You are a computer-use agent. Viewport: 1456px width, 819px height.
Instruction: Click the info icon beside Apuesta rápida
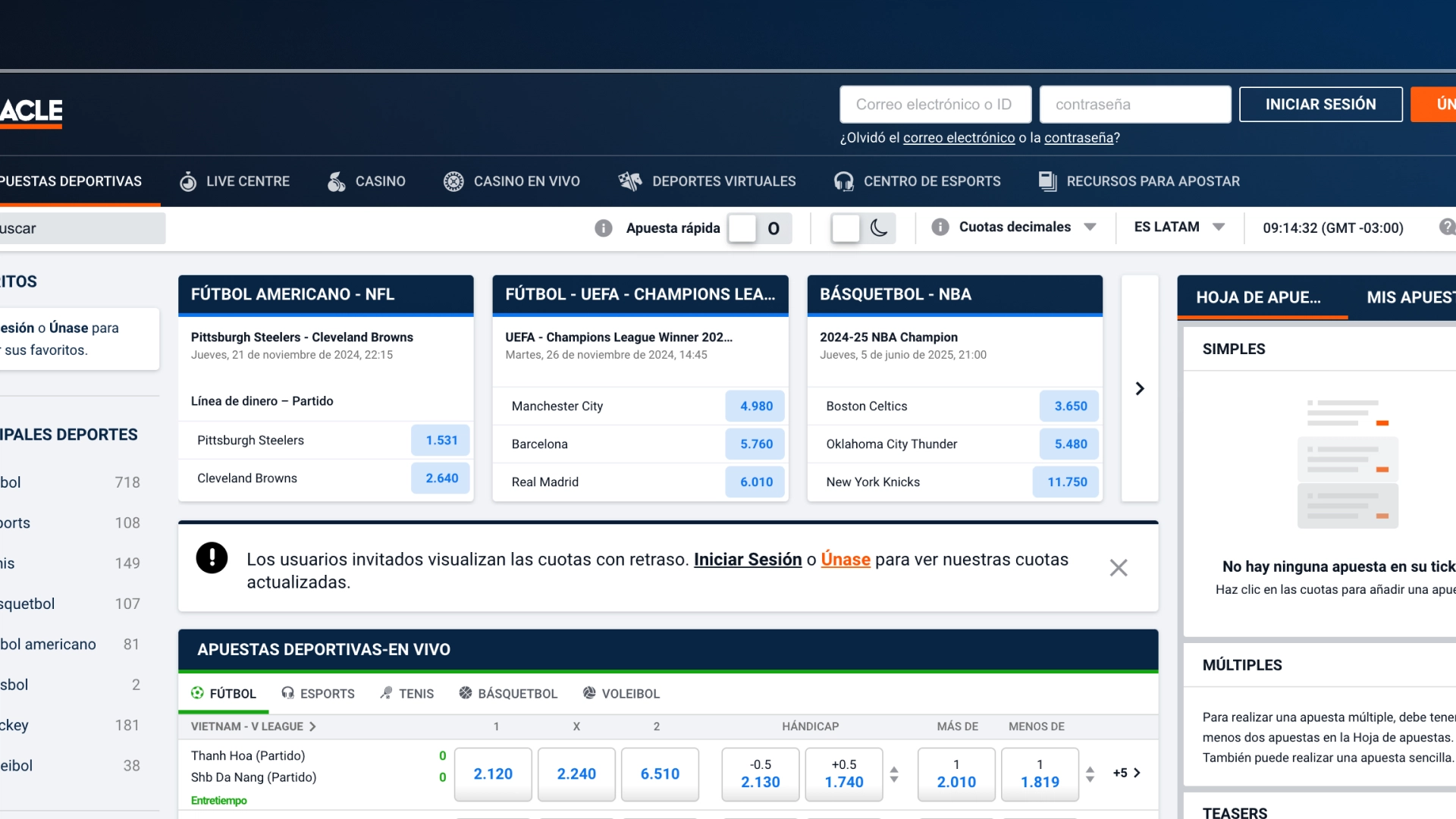tap(604, 228)
